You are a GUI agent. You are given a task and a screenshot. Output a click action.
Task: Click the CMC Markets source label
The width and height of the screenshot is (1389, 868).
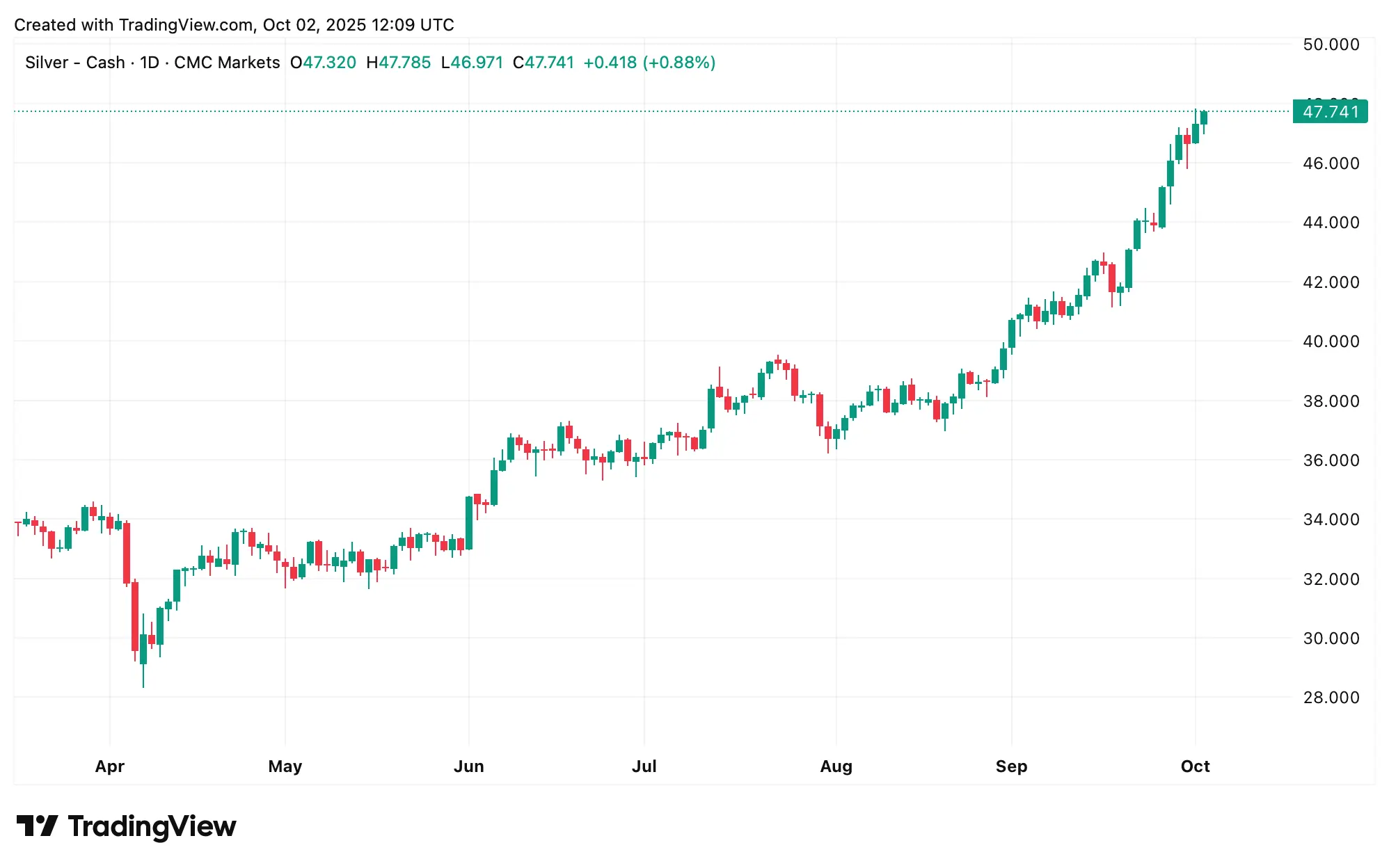pos(227,63)
